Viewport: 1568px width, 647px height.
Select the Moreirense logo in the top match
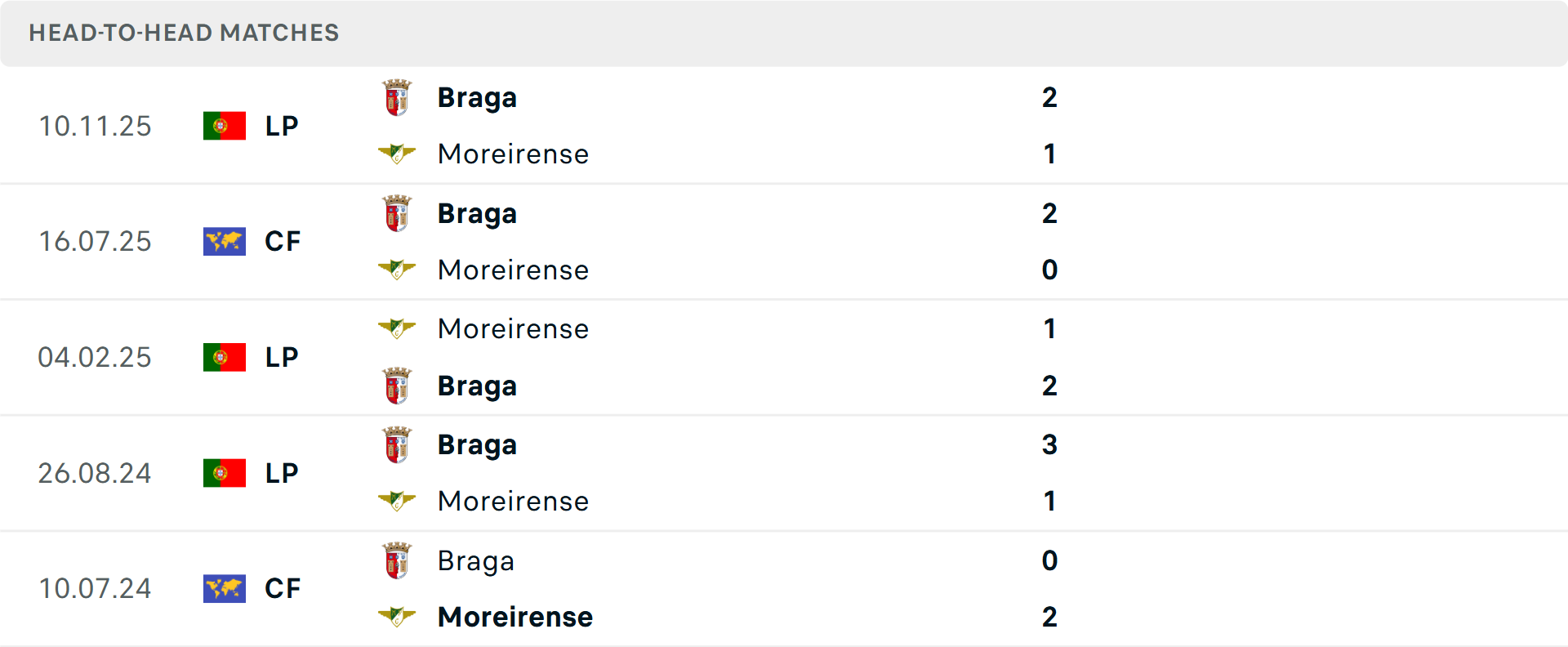(398, 153)
